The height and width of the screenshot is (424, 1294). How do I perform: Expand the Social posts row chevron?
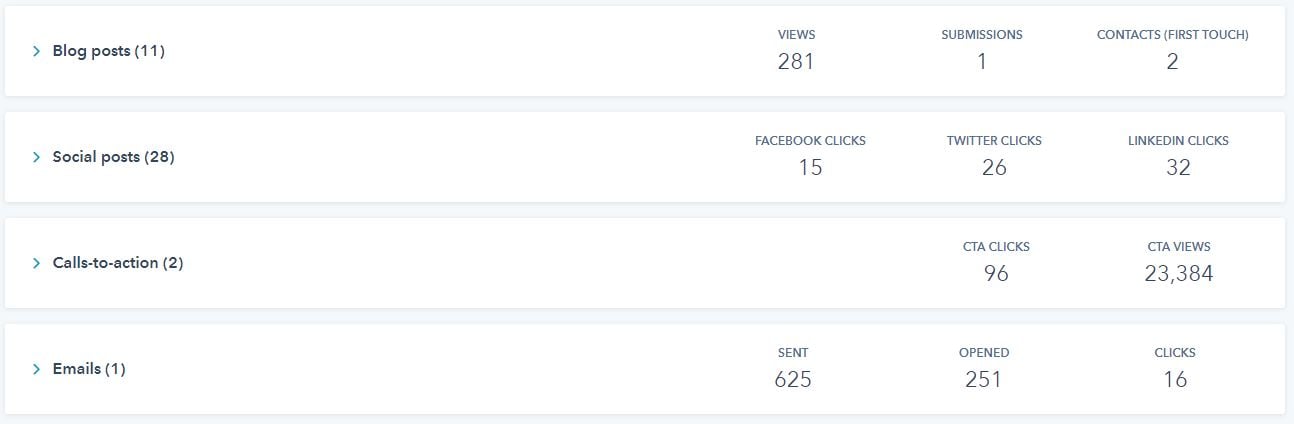pos(37,157)
